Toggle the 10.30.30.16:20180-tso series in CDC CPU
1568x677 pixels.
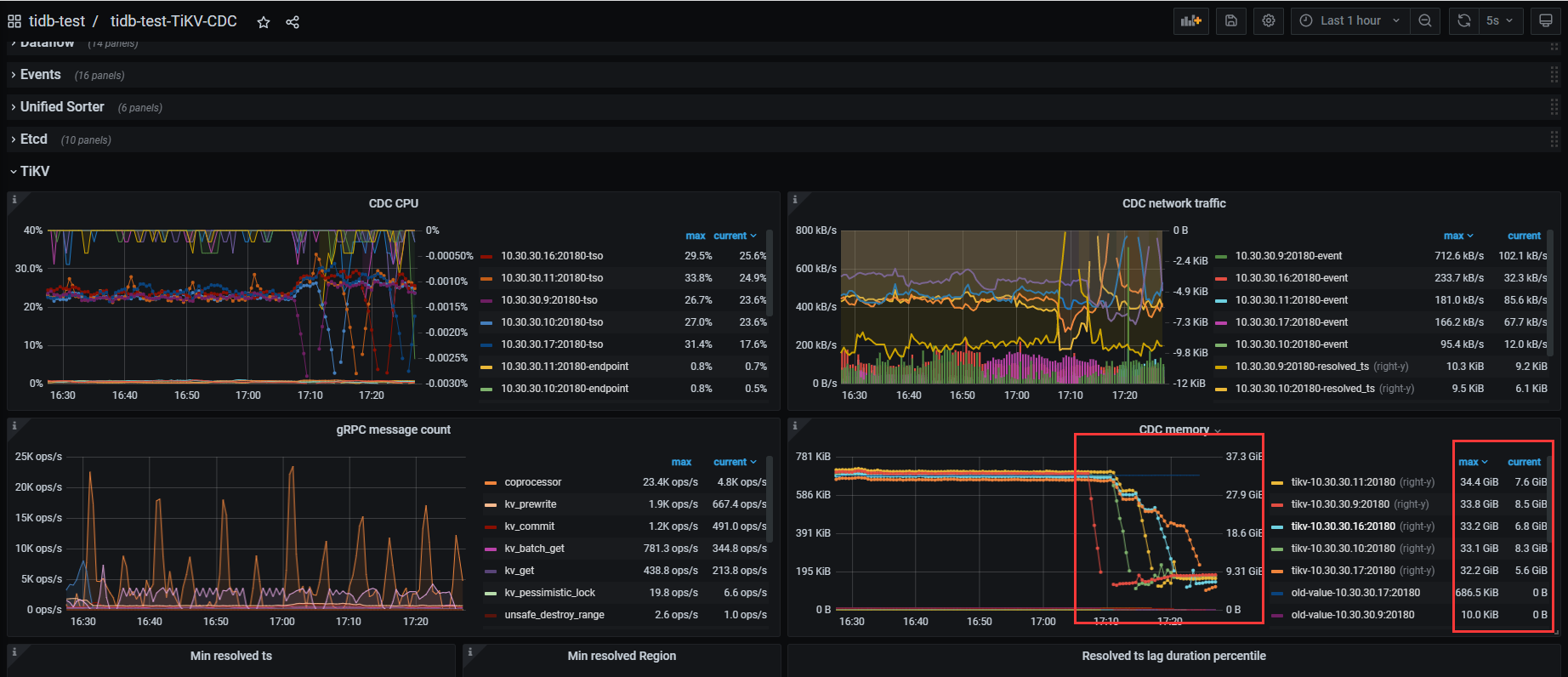click(x=552, y=256)
